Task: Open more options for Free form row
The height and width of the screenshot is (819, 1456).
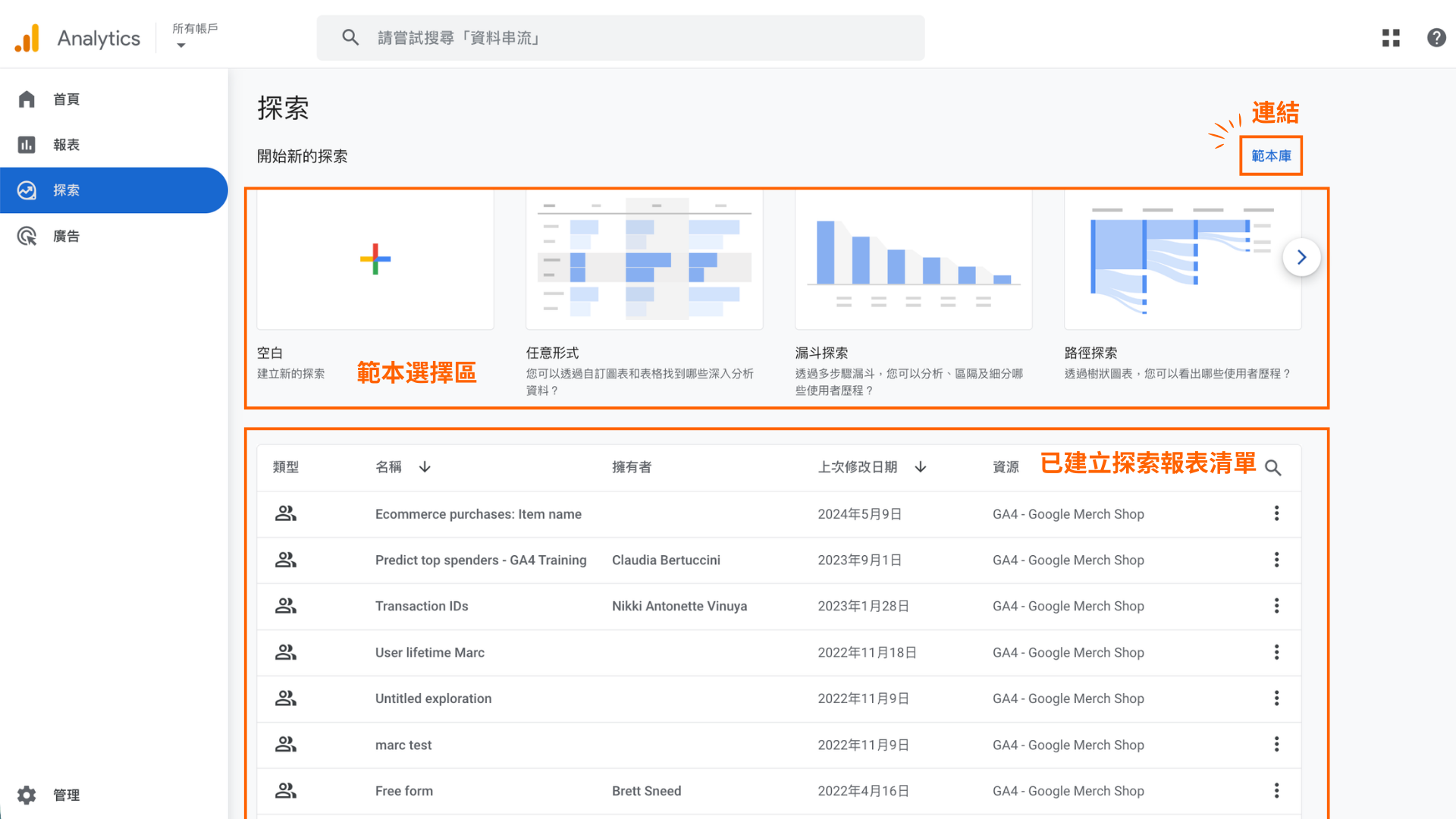Action: coord(1276,791)
